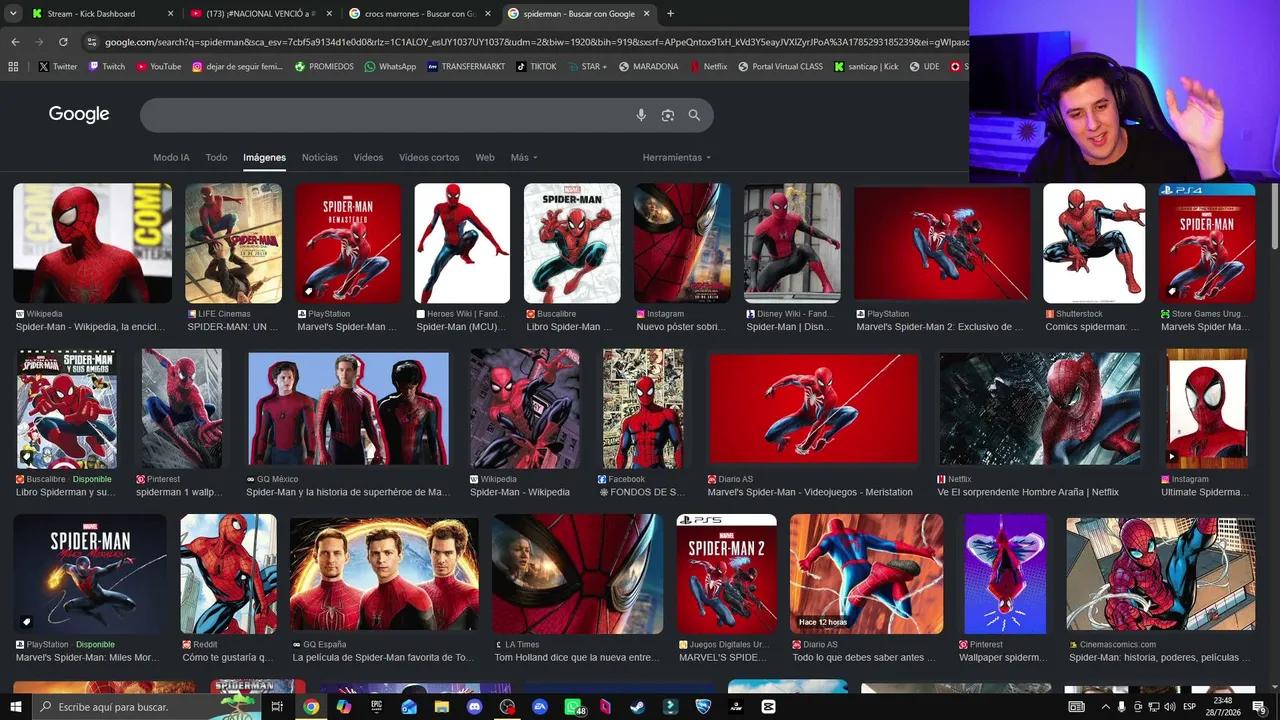Screen dimensions: 1280x720
Task: Switch to the Vídeos tab
Action: [368, 157]
